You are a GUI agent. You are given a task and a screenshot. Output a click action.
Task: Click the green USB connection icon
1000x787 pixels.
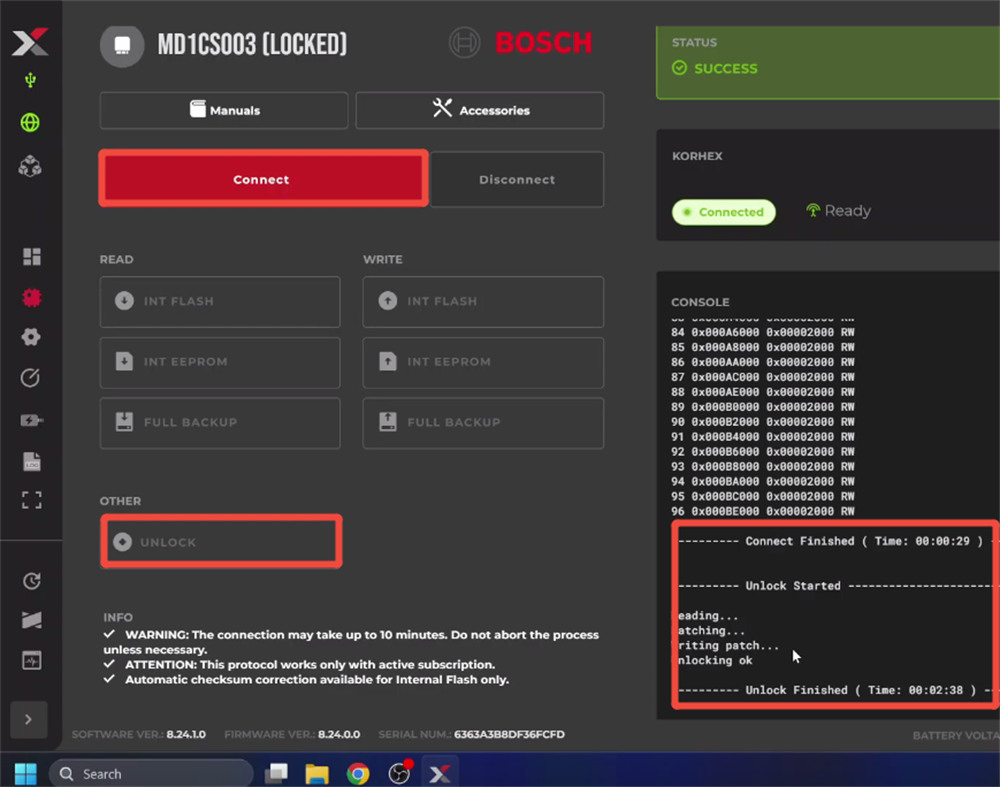[x=30, y=80]
